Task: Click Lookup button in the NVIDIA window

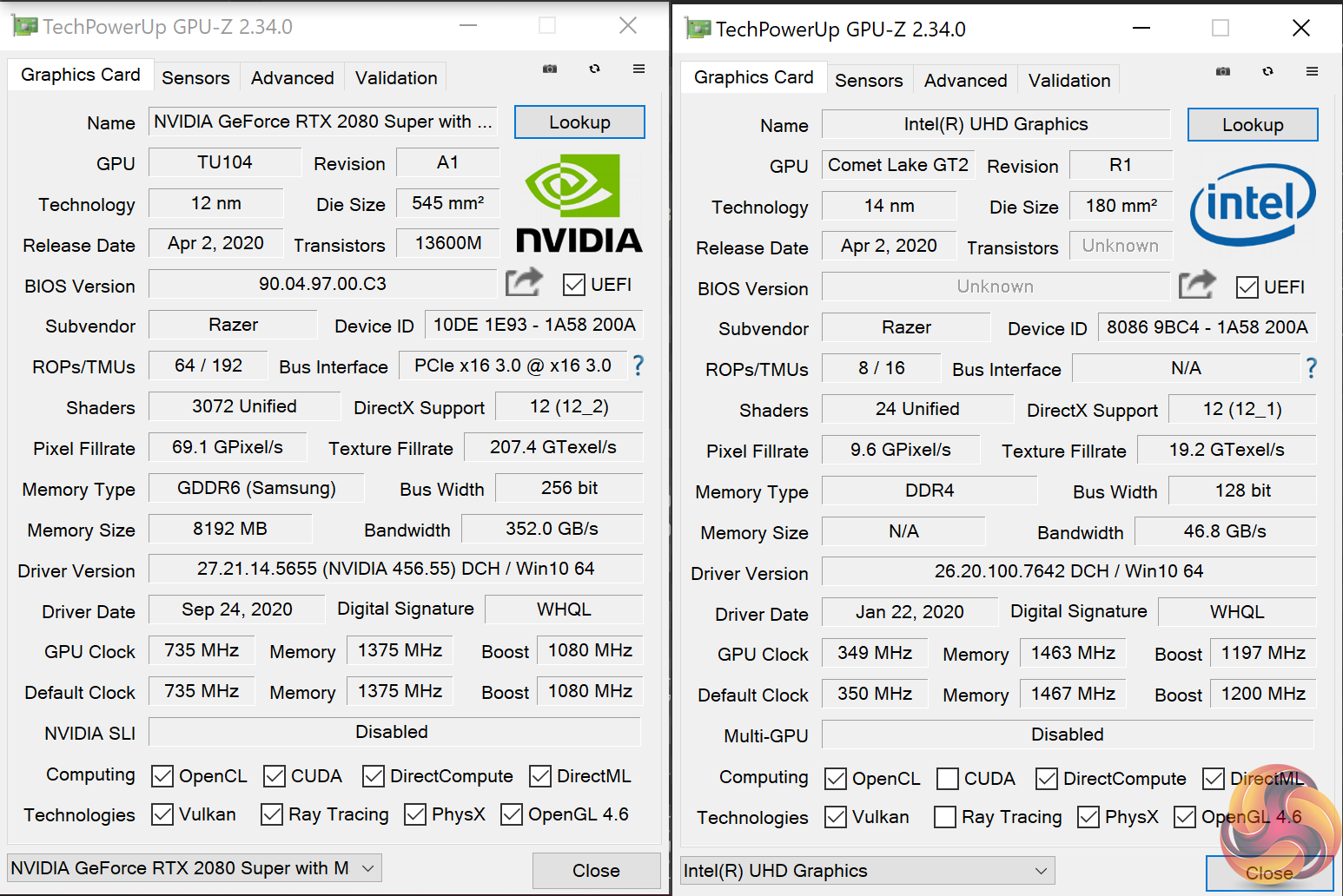Action: coord(579,122)
